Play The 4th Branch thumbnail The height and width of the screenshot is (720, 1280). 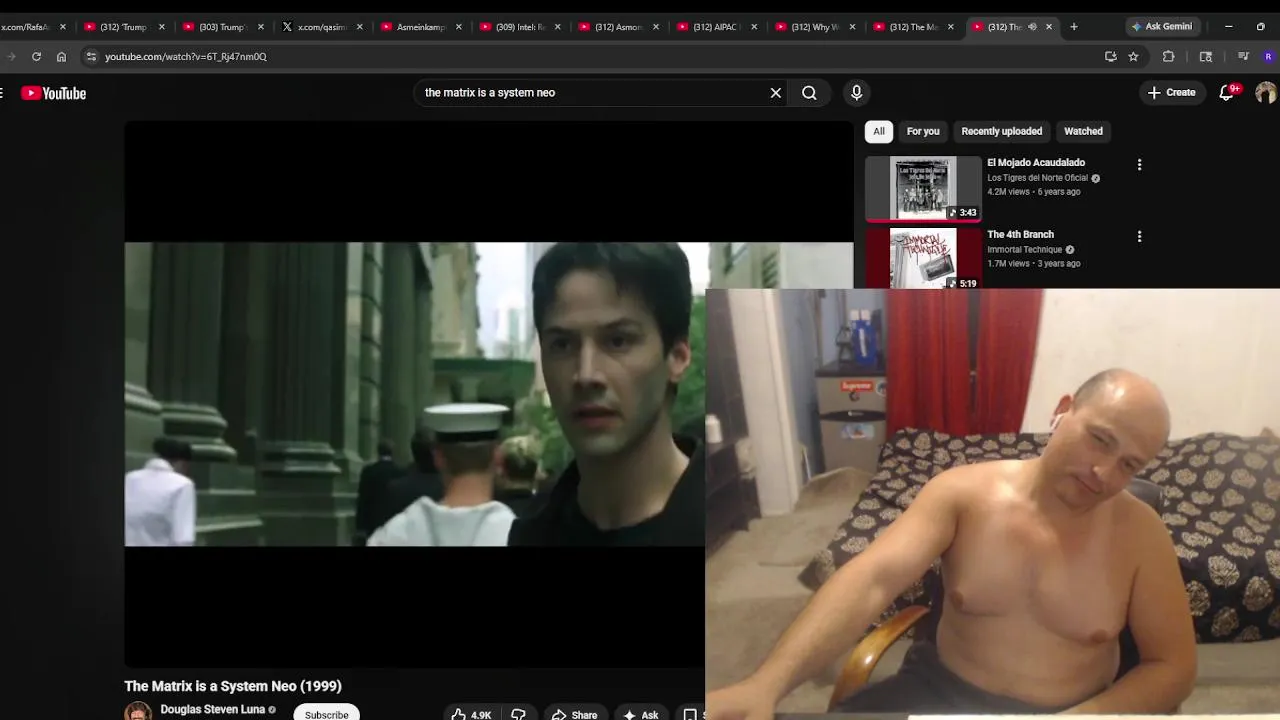point(923,259)
